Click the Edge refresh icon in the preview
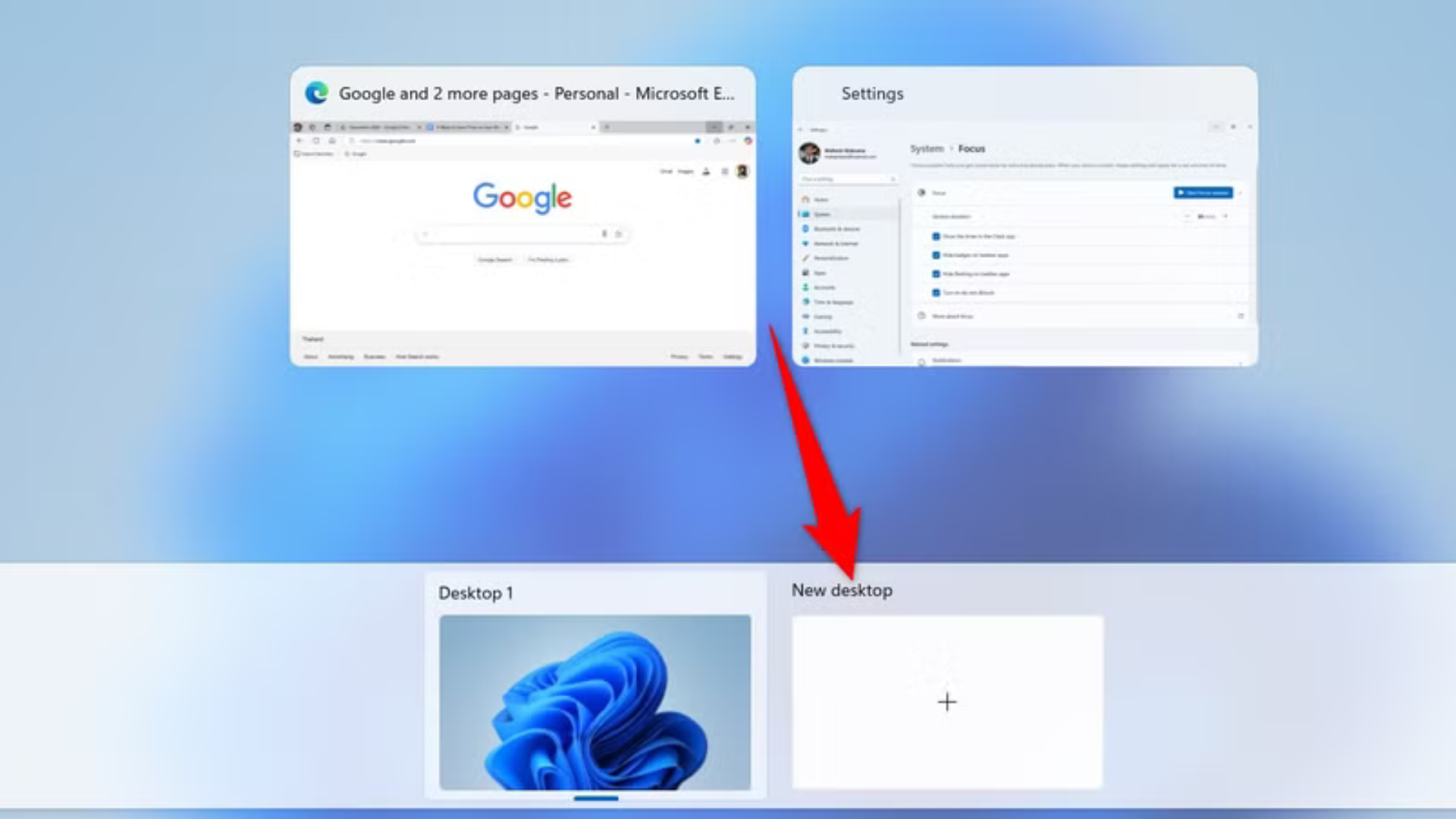 (x=316, y=140)
